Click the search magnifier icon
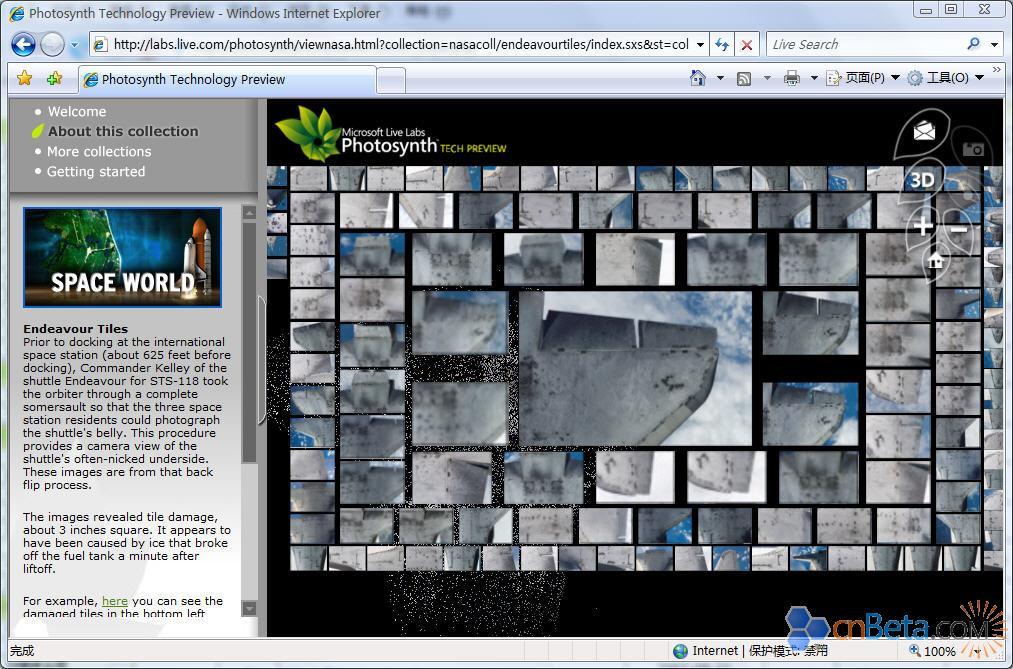The height and width of the screenshot is (669, 1013). 974,44
